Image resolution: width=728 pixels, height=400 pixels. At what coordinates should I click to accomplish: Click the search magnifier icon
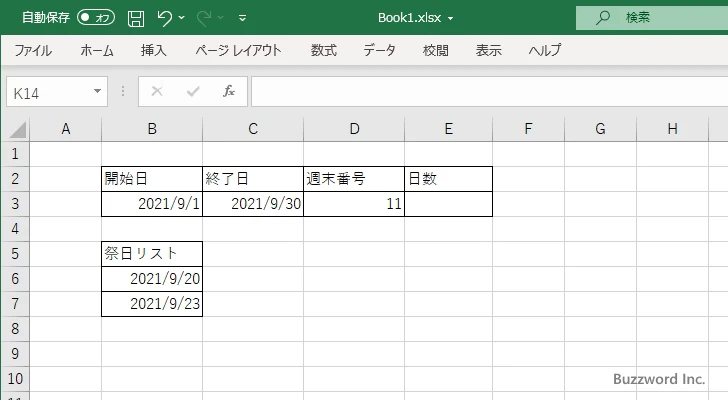(603, 18)
